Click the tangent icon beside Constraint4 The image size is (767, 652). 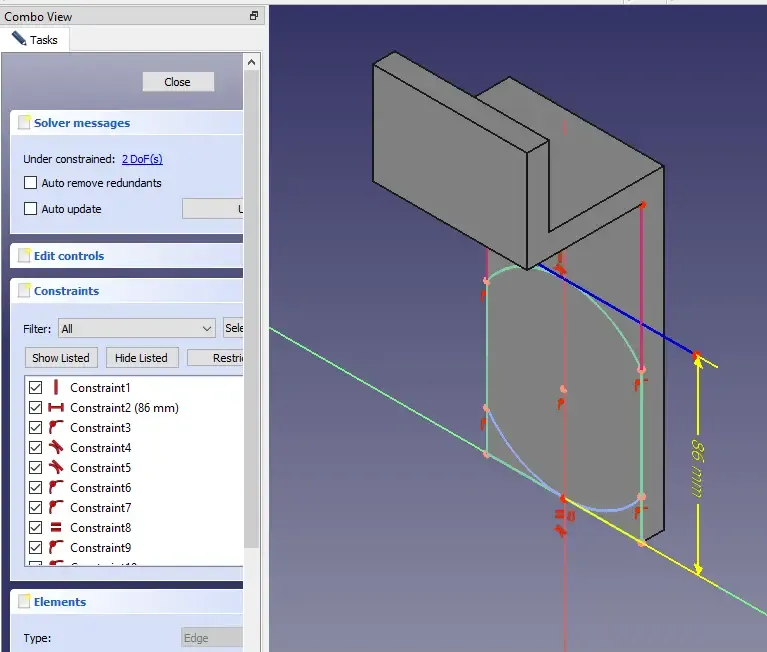(56, 448)
